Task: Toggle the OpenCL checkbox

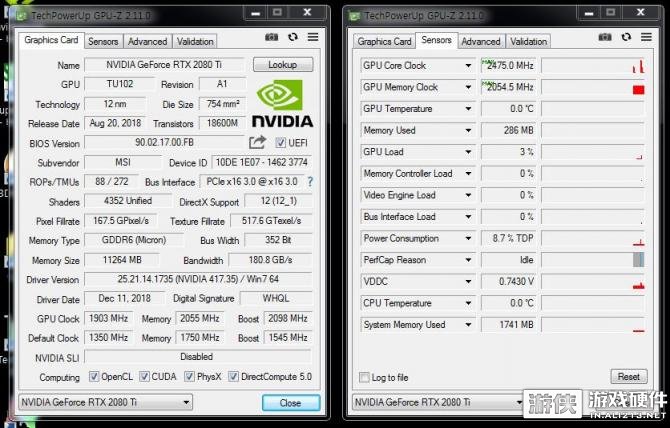Action: [94, 377]
